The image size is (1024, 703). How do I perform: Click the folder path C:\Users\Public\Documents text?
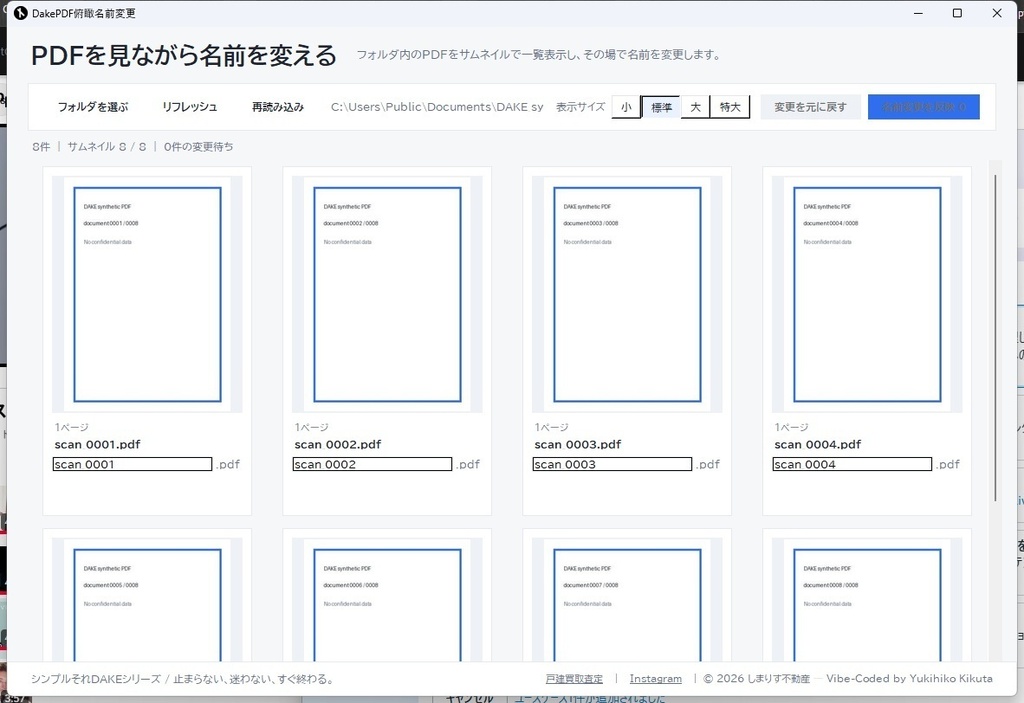437,107
